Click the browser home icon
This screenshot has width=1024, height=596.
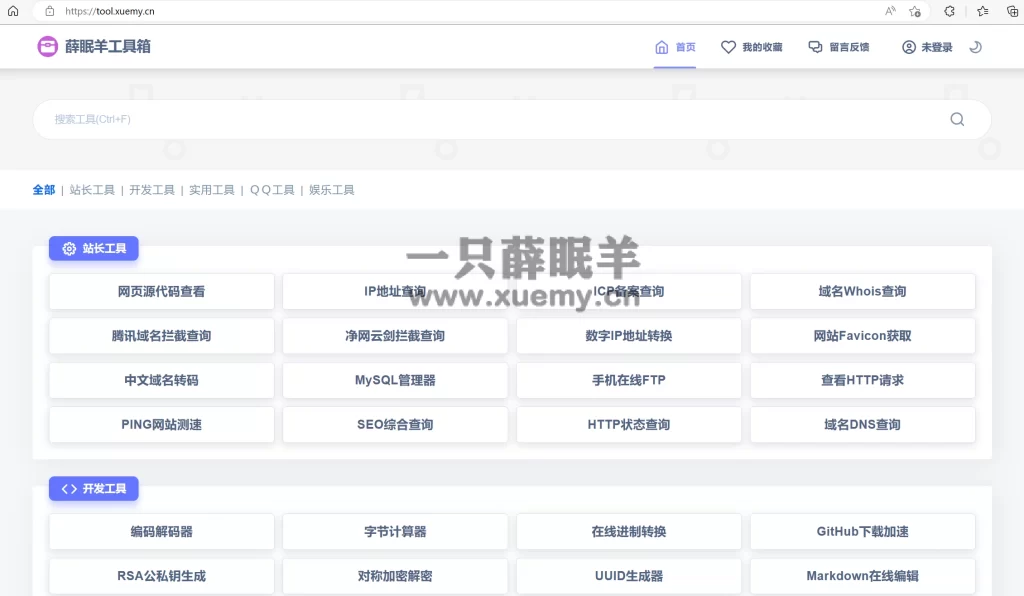click(13, 11)
